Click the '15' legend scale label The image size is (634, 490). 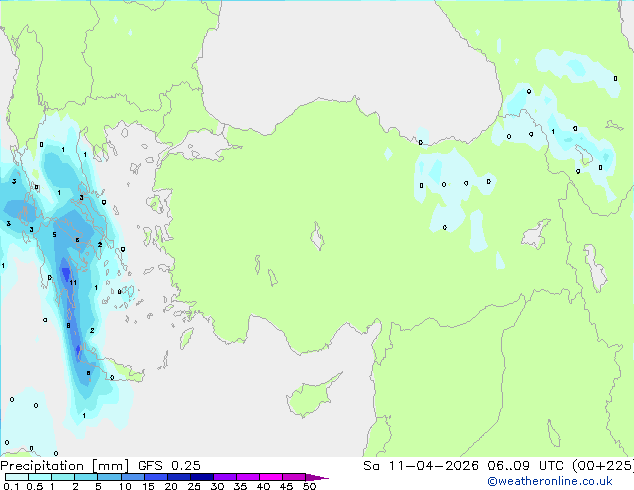tap(148, 486)
